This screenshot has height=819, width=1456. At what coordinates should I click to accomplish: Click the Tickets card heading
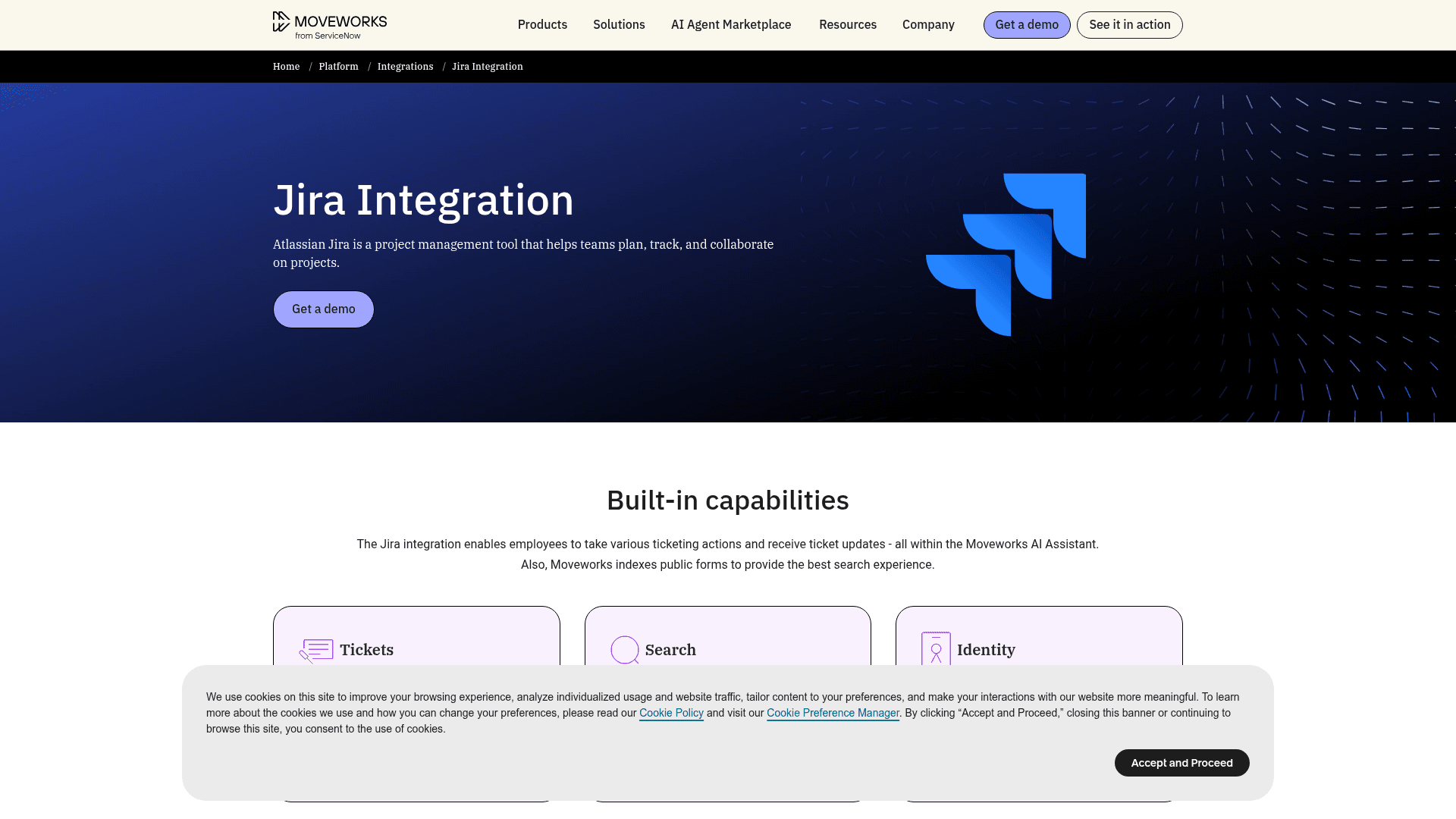coord(366,650)
